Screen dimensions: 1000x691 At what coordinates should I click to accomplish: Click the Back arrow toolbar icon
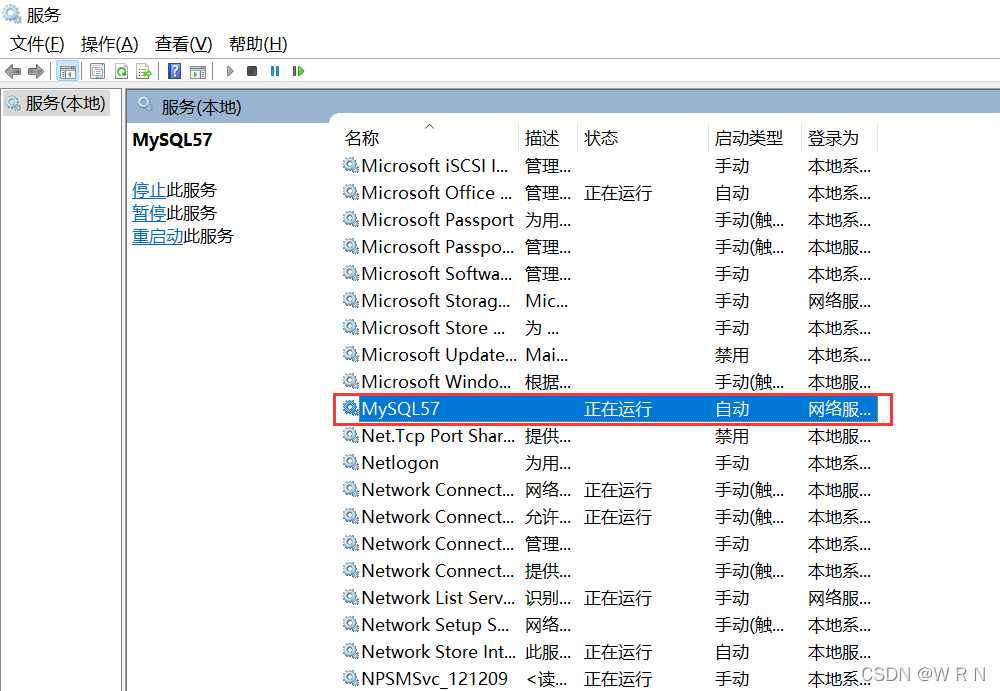coord(13,71)
